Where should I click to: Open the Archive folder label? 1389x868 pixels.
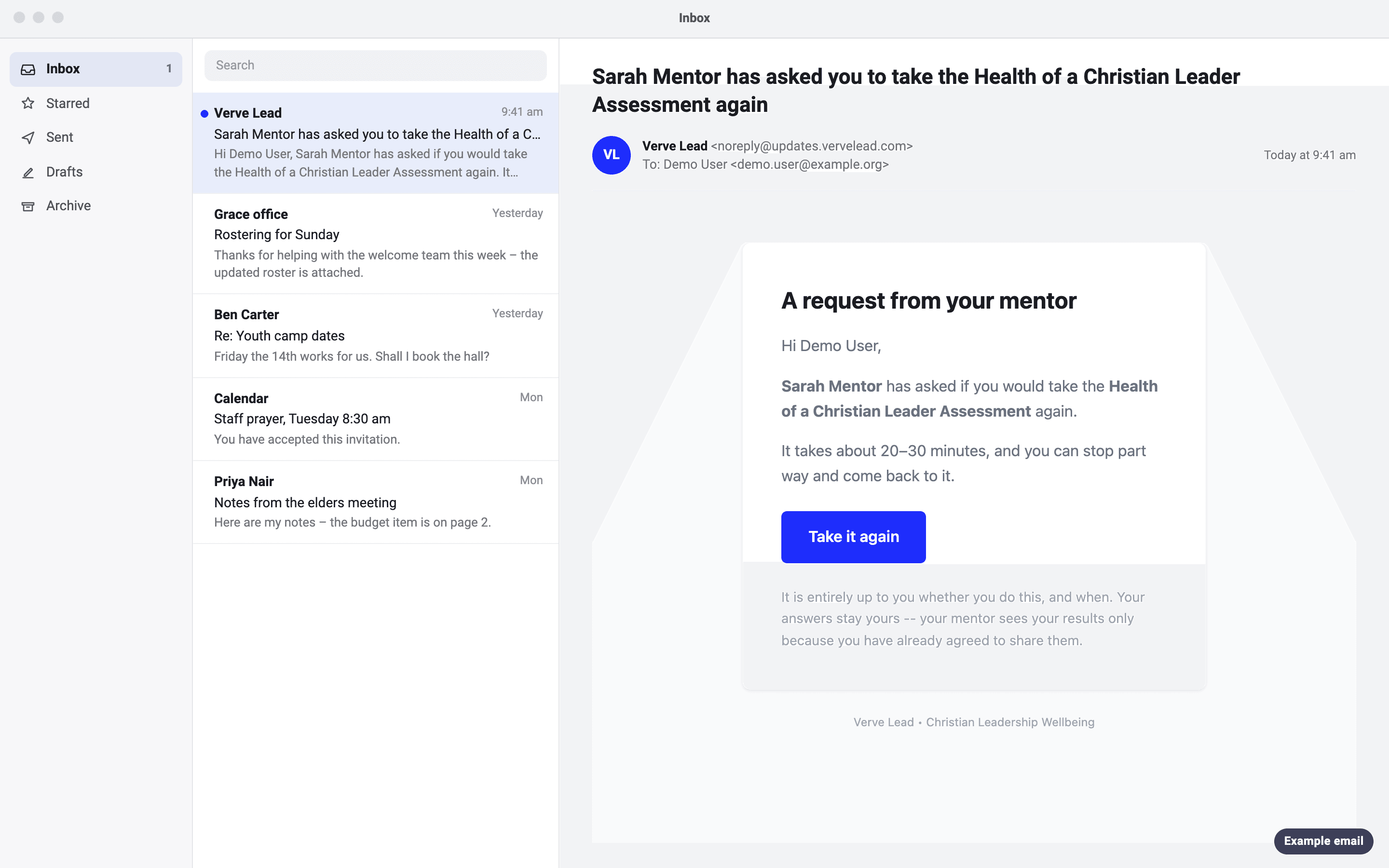coord(68,205)
